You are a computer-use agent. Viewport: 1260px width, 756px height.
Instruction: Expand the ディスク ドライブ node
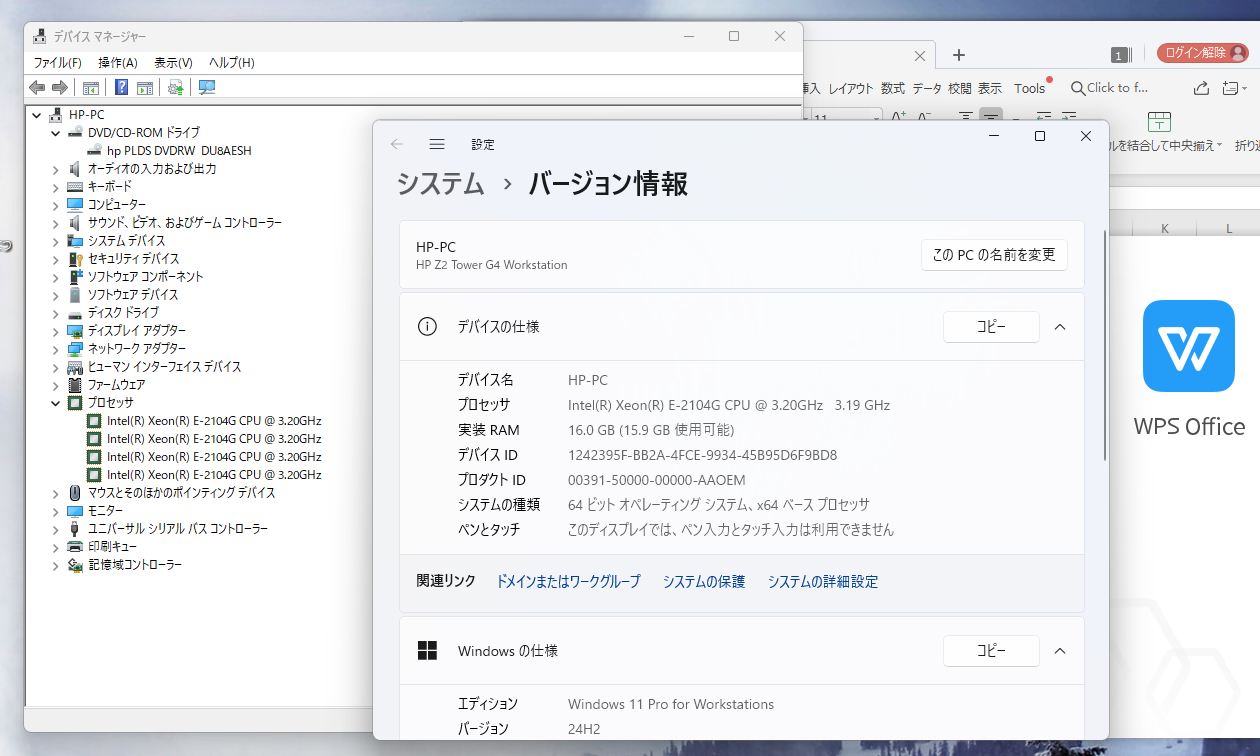point(56,313)
